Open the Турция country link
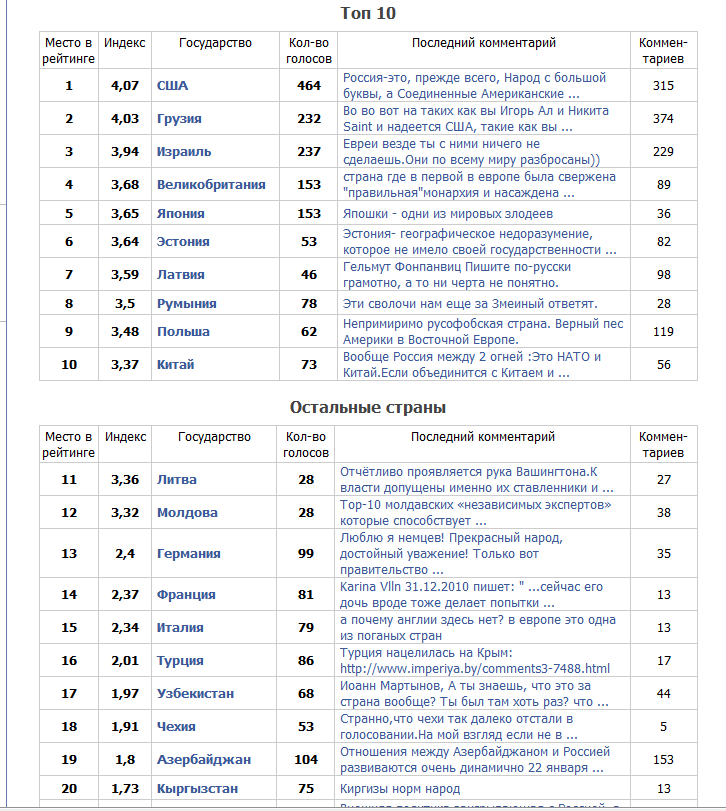The image size is (726, 811). tap(180, 660)
